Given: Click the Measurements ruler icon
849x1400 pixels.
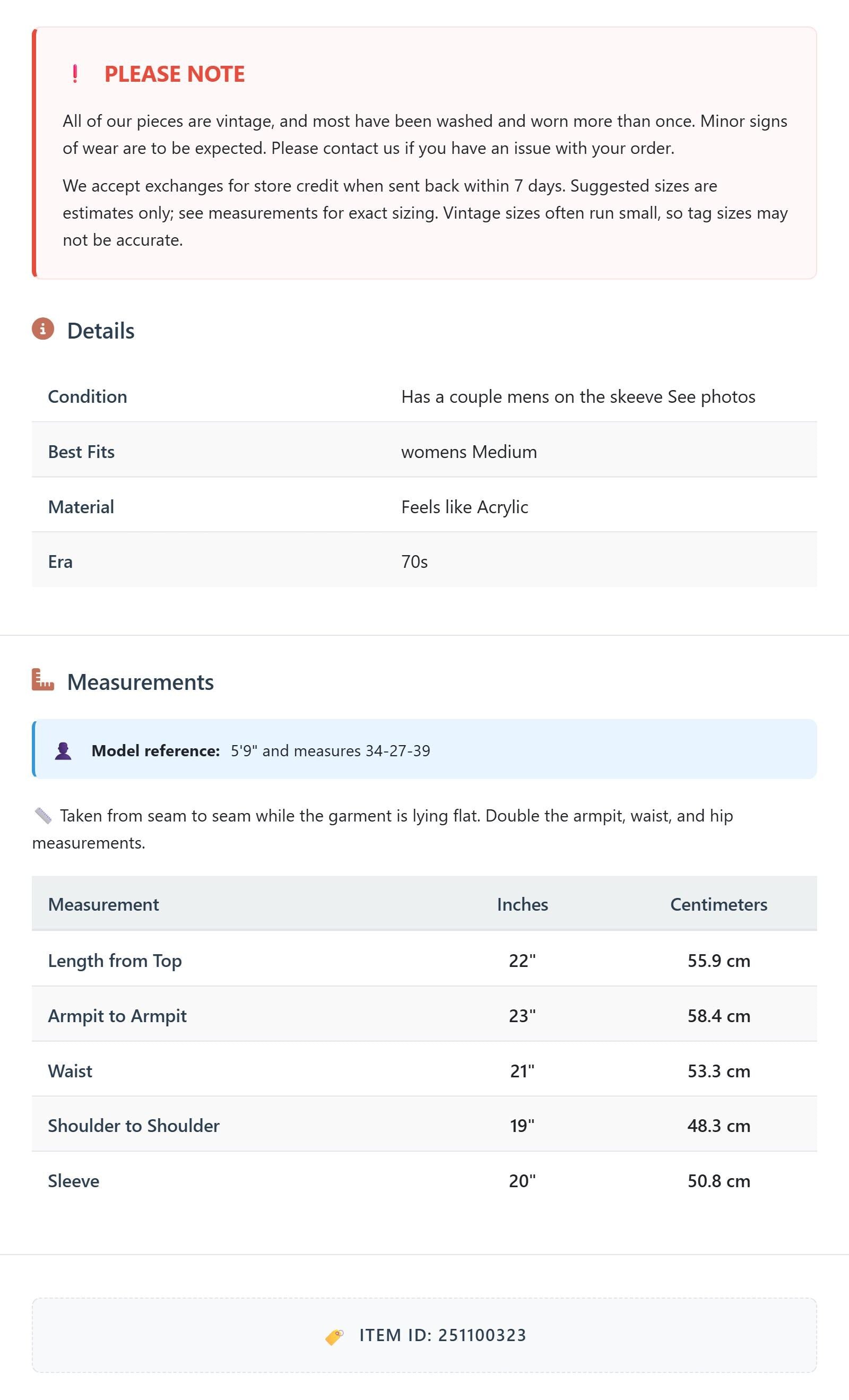Looking at the screenshot, I should pyautogui.click(x=42, y=679).
